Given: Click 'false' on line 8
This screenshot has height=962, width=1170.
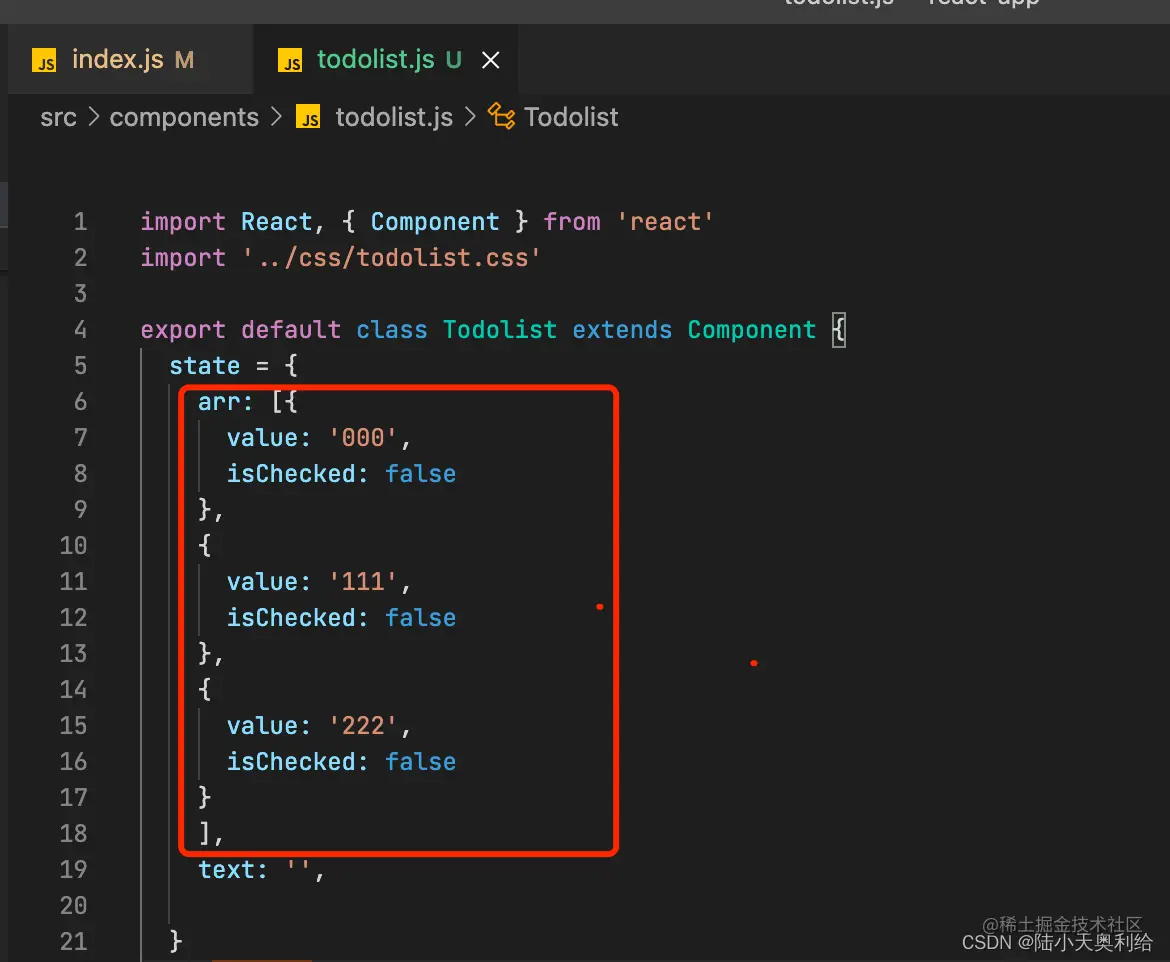Looking at the screenshot, I should tap(420, 474).
